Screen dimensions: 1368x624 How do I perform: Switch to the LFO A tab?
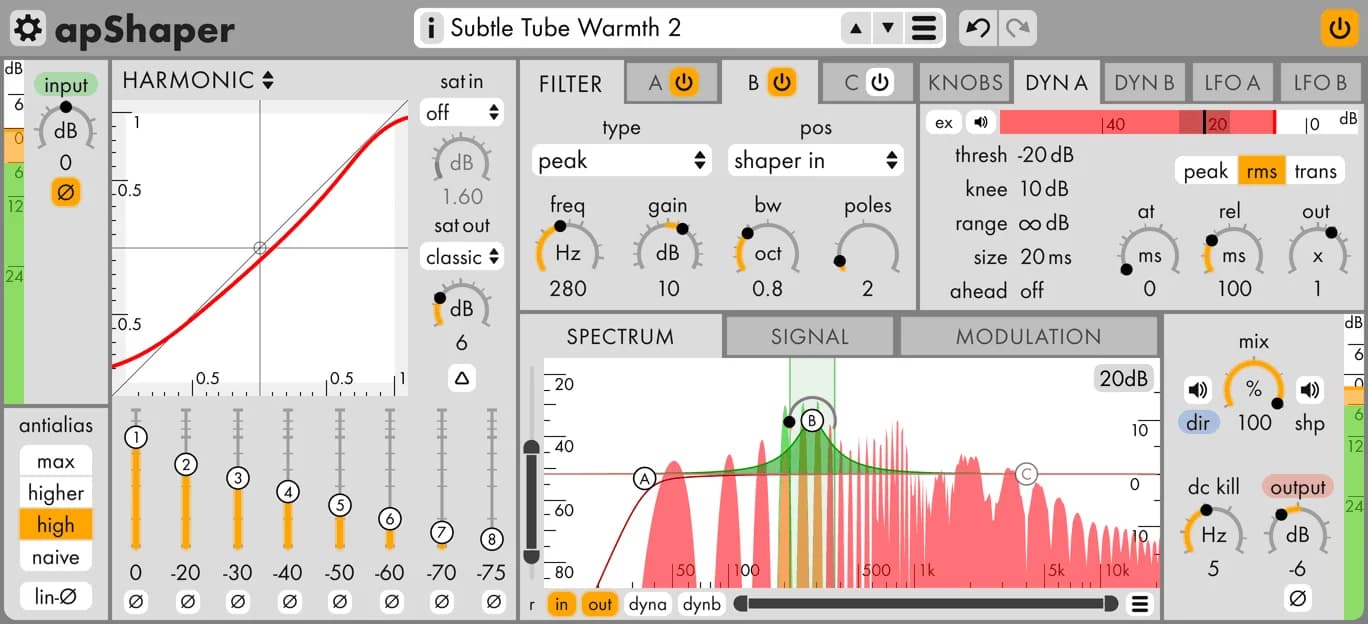click(x=1231, y=83)
